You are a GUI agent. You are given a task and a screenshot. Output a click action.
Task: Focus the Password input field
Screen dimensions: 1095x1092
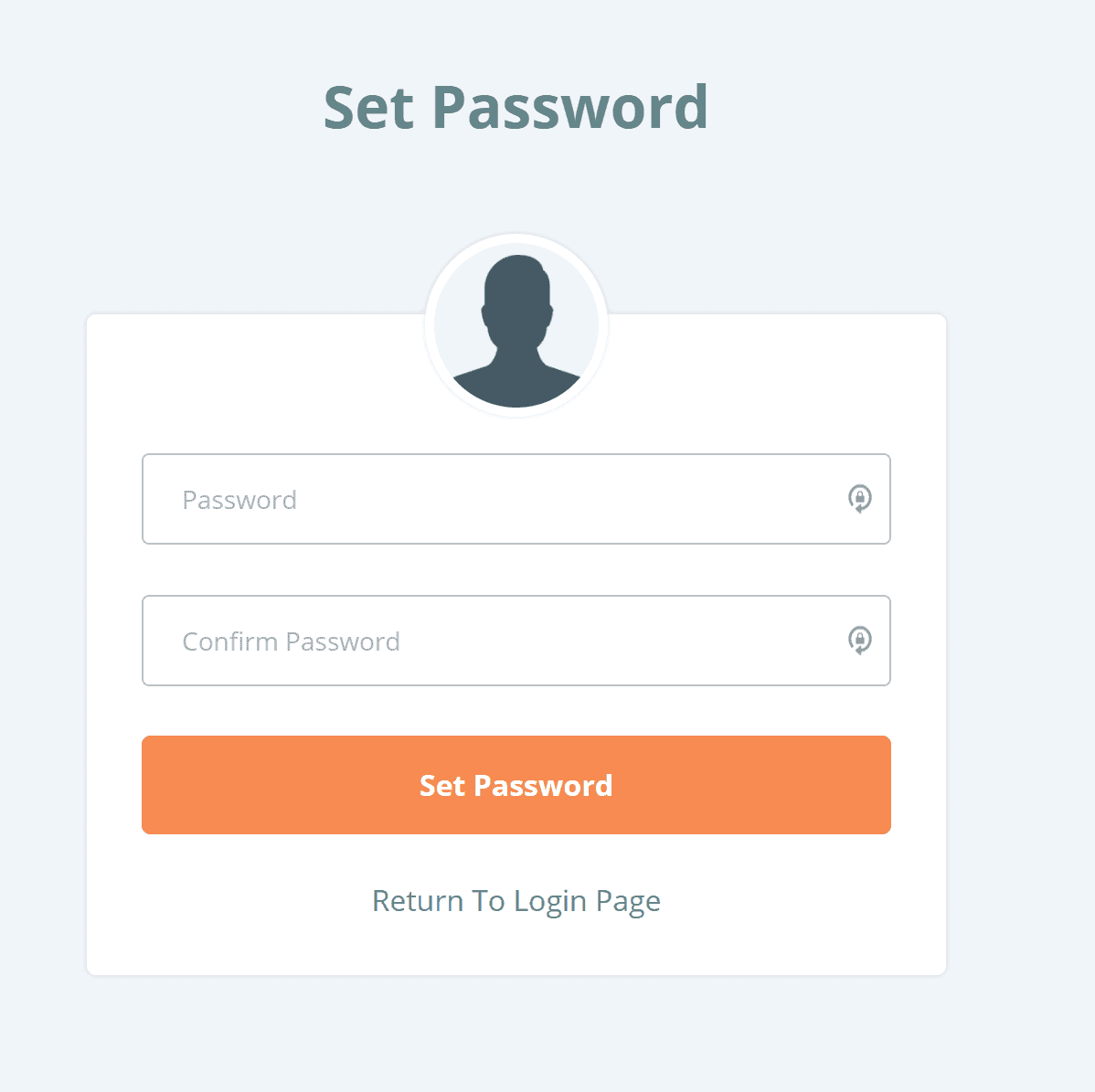[516, 499]
